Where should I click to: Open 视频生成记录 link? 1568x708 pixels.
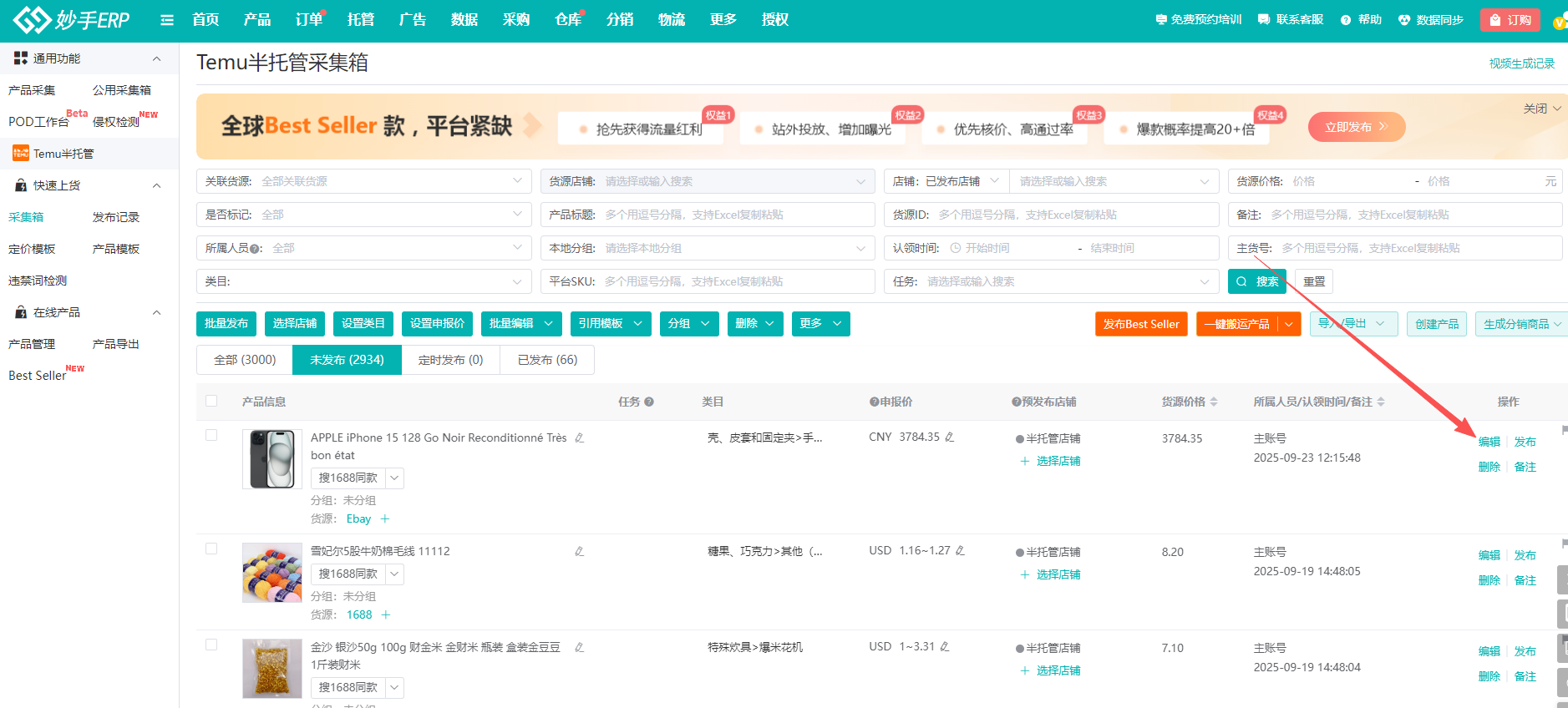tap(1522, 63)
